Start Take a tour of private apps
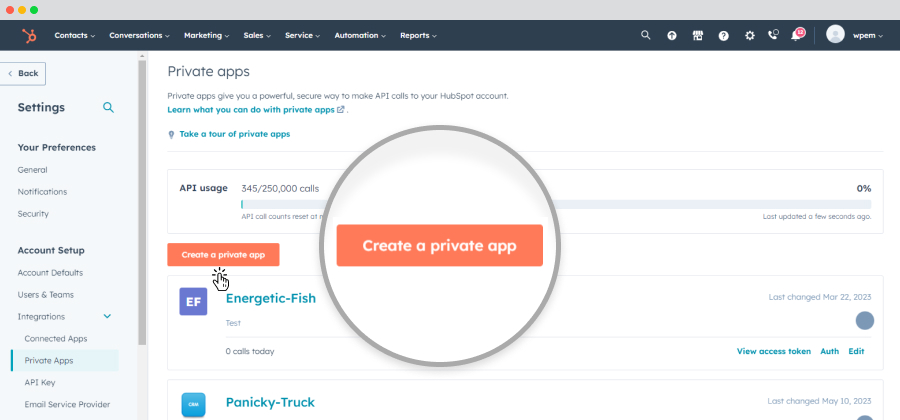900x420 pixels. point(235,134)
